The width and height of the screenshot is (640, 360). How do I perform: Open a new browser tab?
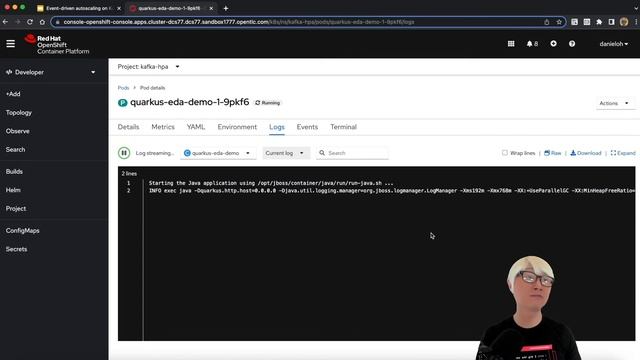pos(226,8)
